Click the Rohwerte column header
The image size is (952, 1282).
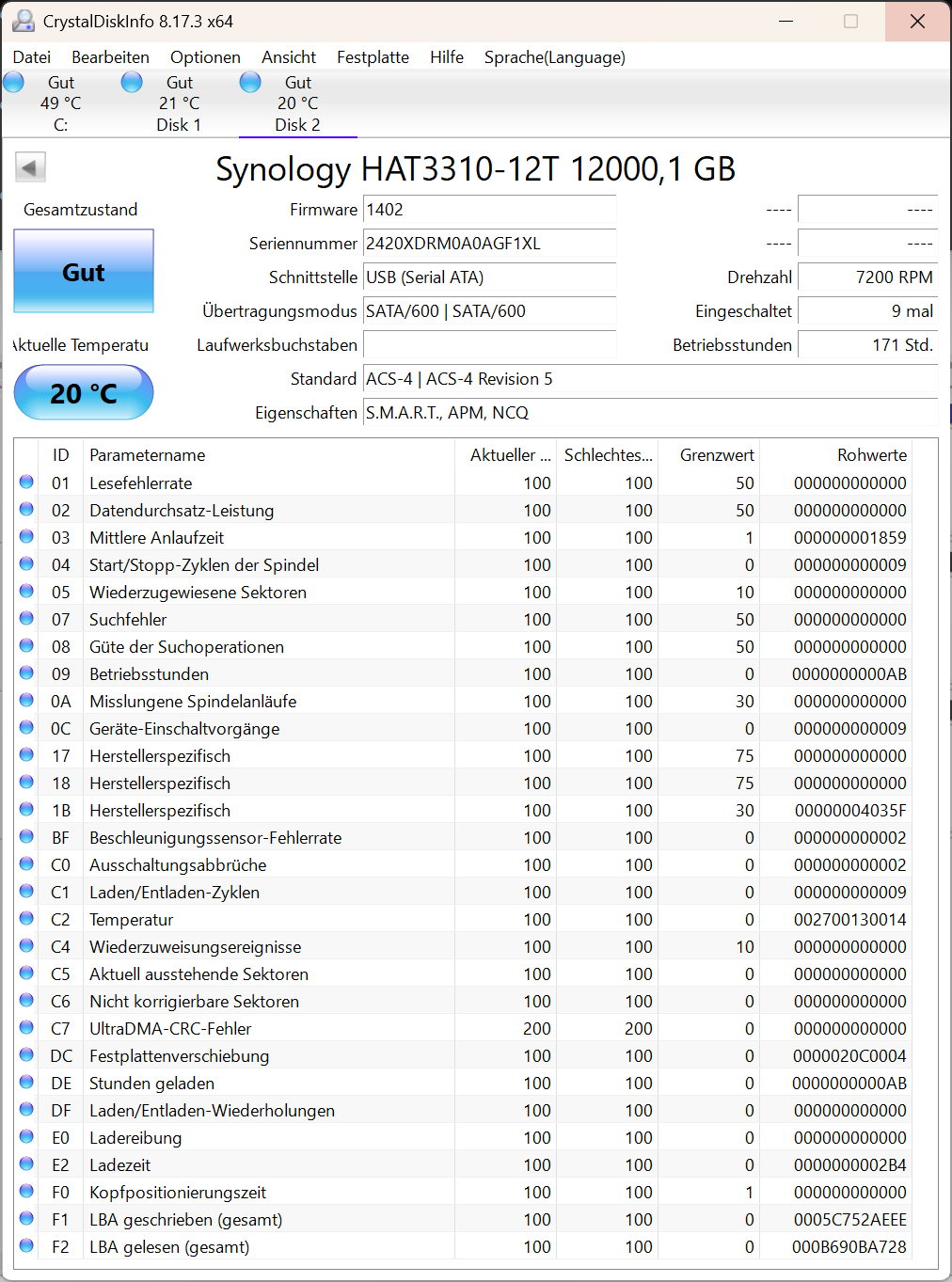835,454
